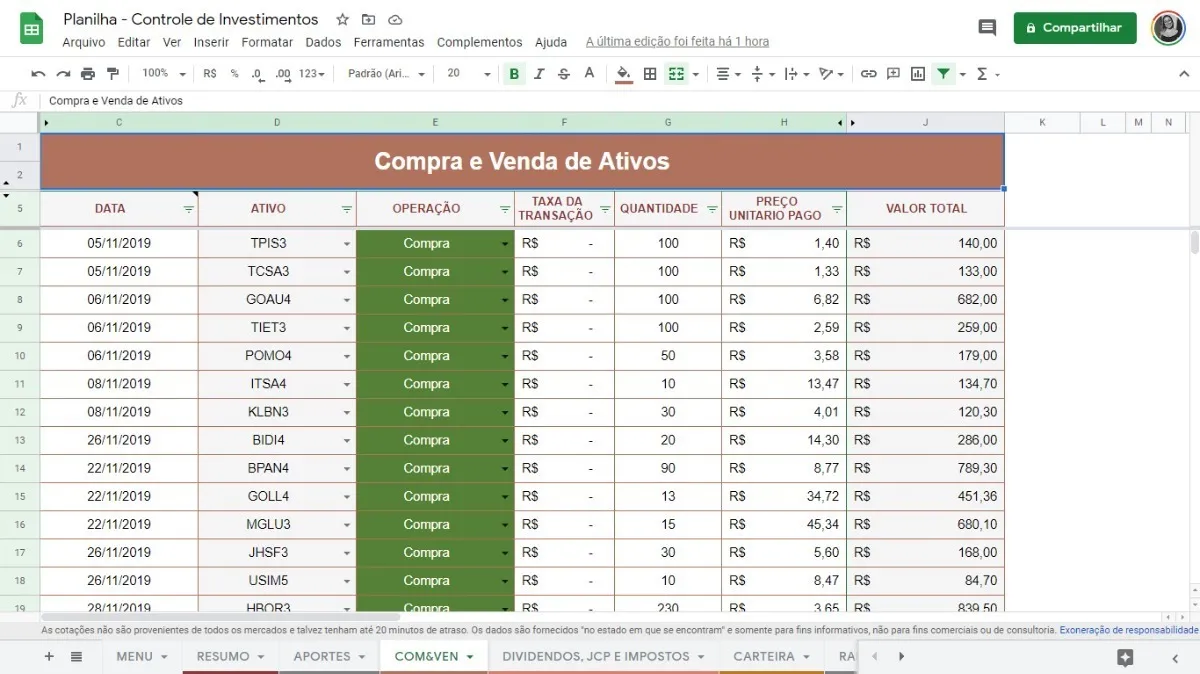Toggle the filter funnel button
Viewport: 1200px width, 674px height.
point(943,74)
